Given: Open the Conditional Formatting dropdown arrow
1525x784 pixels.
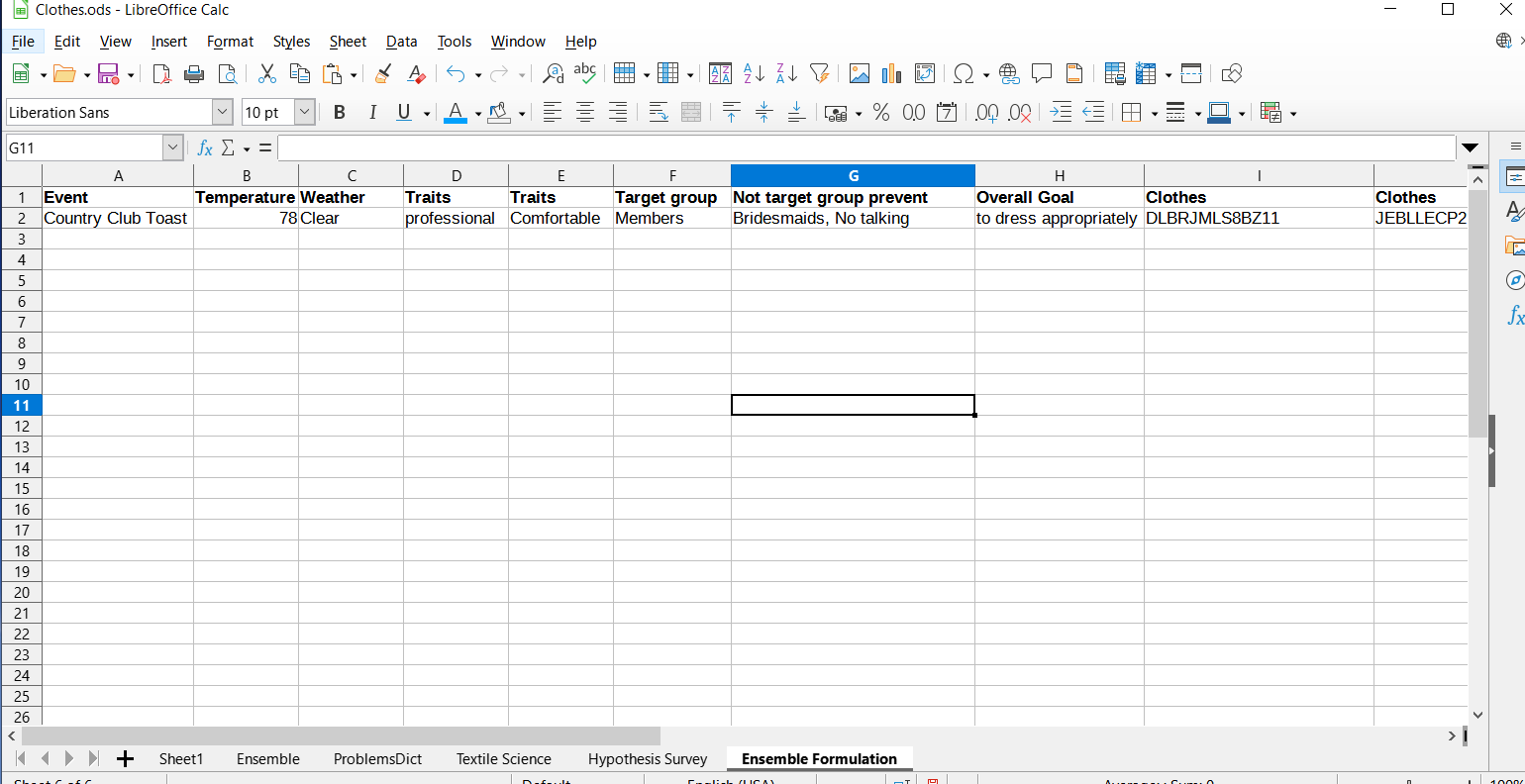Looking at the screenshot, I should (x=1292, y=113).
